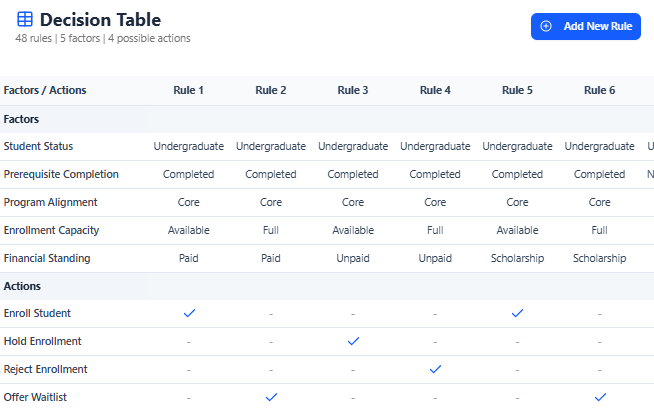Toggle Offer Waitlist checkmark for Rule 2
The height and width of the screenshot is (410, 654).
[271, 397]
